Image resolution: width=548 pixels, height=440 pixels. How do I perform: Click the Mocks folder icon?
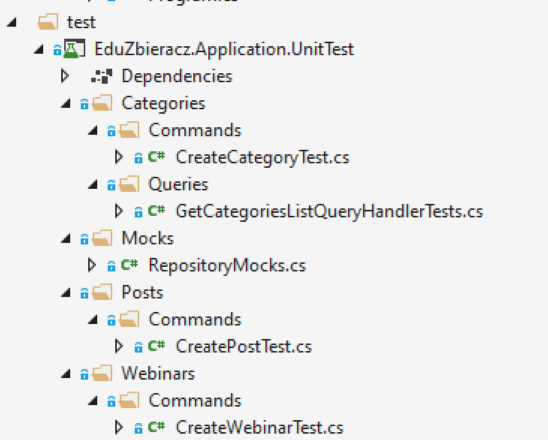coord(102,238)
